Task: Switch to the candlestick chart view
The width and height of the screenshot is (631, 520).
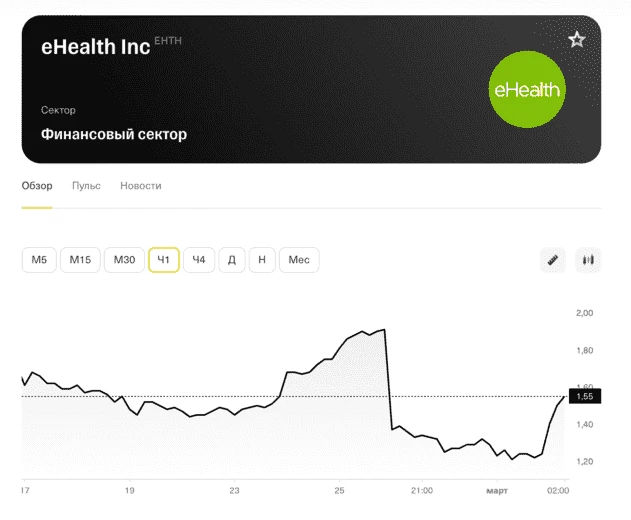Action: (588, 260)
